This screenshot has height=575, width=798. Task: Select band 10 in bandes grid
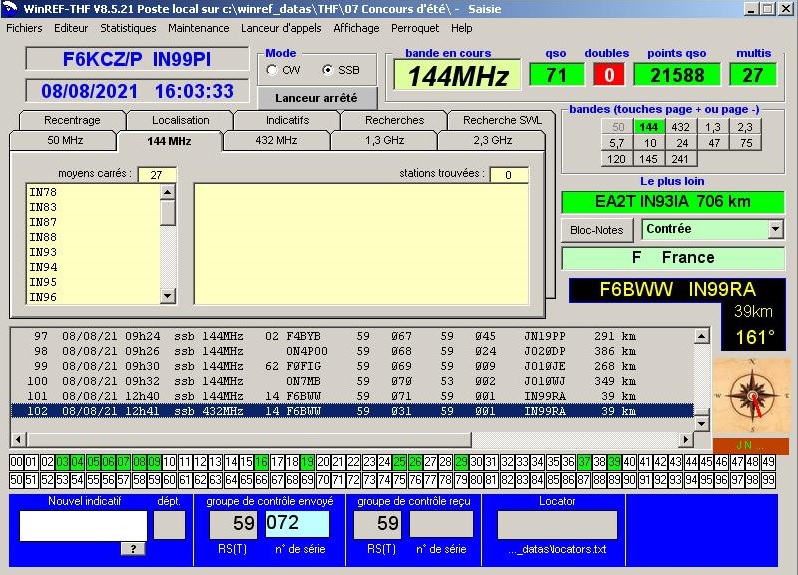click(649, 143)
